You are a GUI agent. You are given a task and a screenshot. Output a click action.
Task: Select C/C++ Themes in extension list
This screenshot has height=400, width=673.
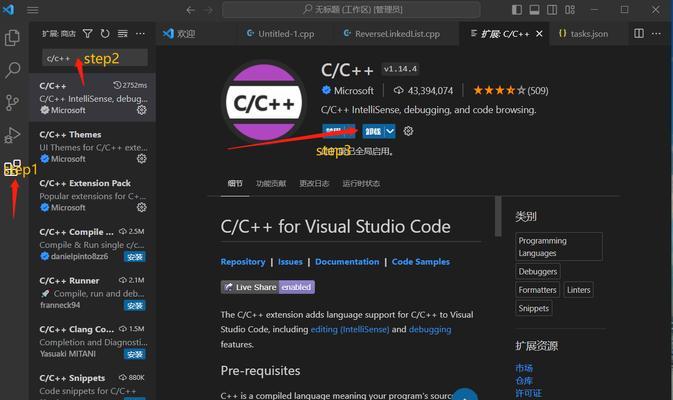coord(92,146)
